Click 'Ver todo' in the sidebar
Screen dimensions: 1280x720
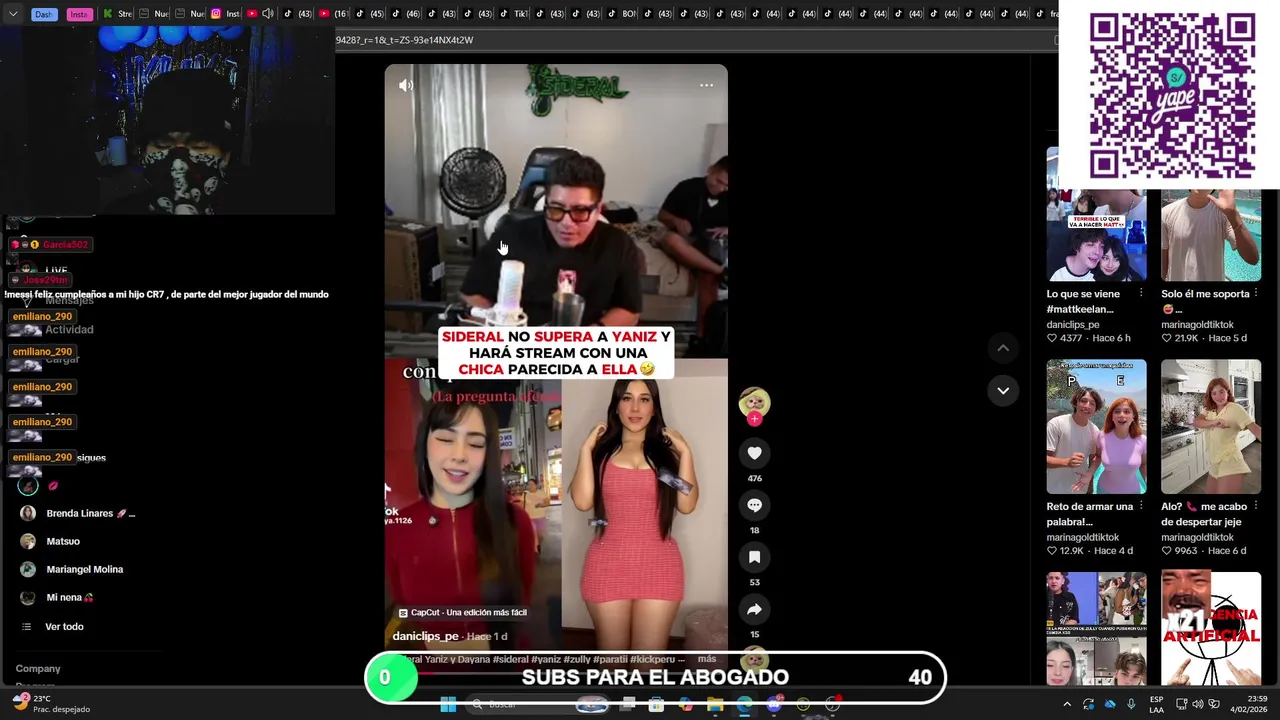click(64, 626)
